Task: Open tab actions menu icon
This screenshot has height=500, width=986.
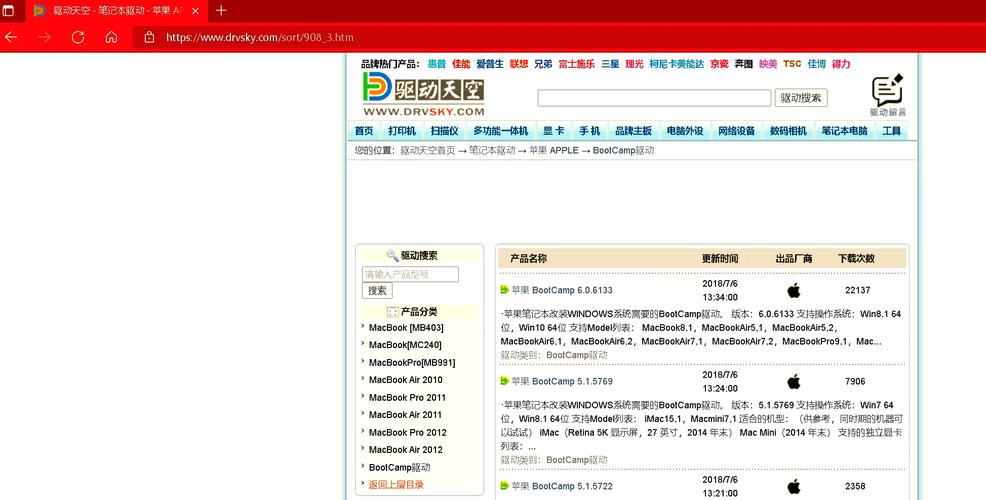Action: (8, 11)
